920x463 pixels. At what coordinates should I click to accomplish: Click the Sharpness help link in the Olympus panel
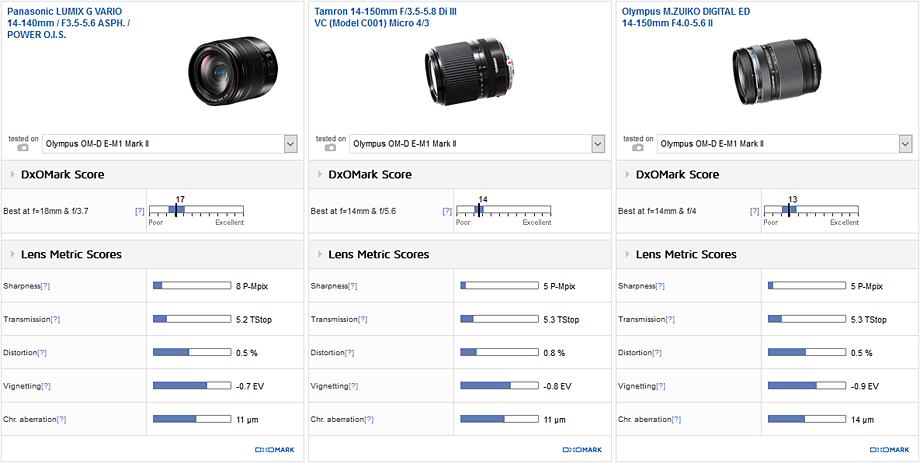(660, 286)
